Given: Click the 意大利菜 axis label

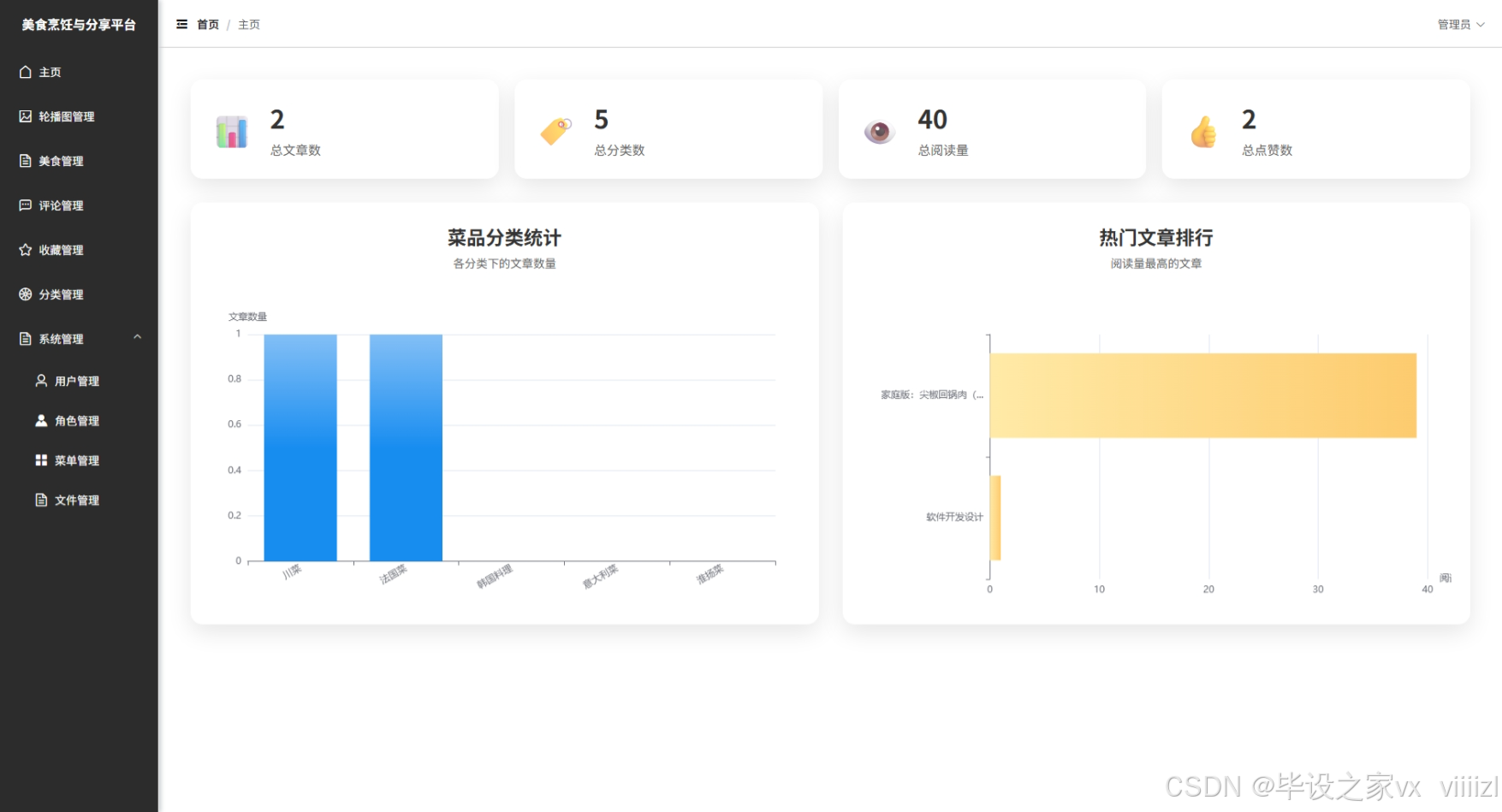Looking at the screenshot, I should click(601, 576).
